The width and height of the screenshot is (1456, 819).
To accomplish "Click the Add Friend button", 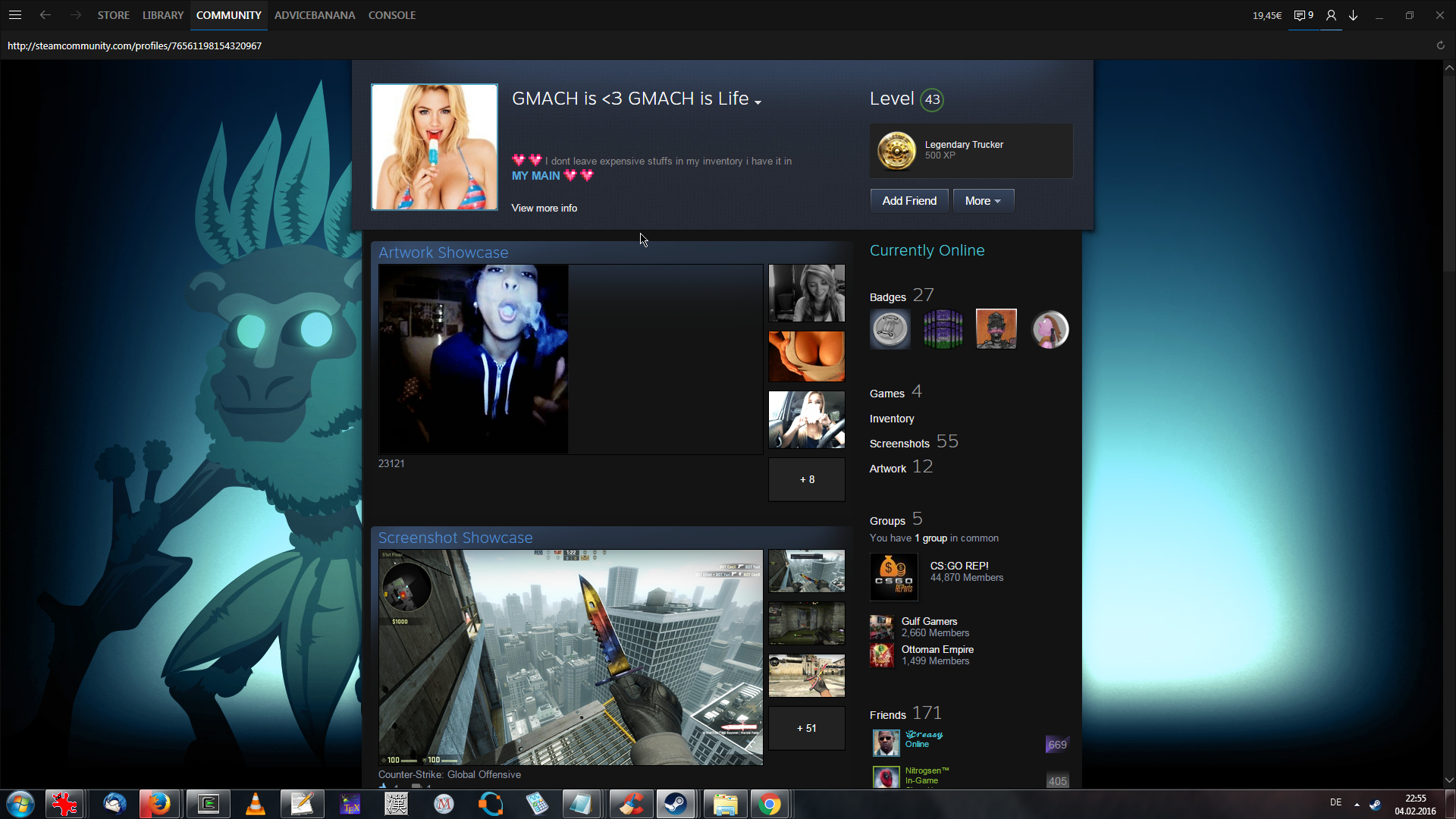I will [909, 201].
